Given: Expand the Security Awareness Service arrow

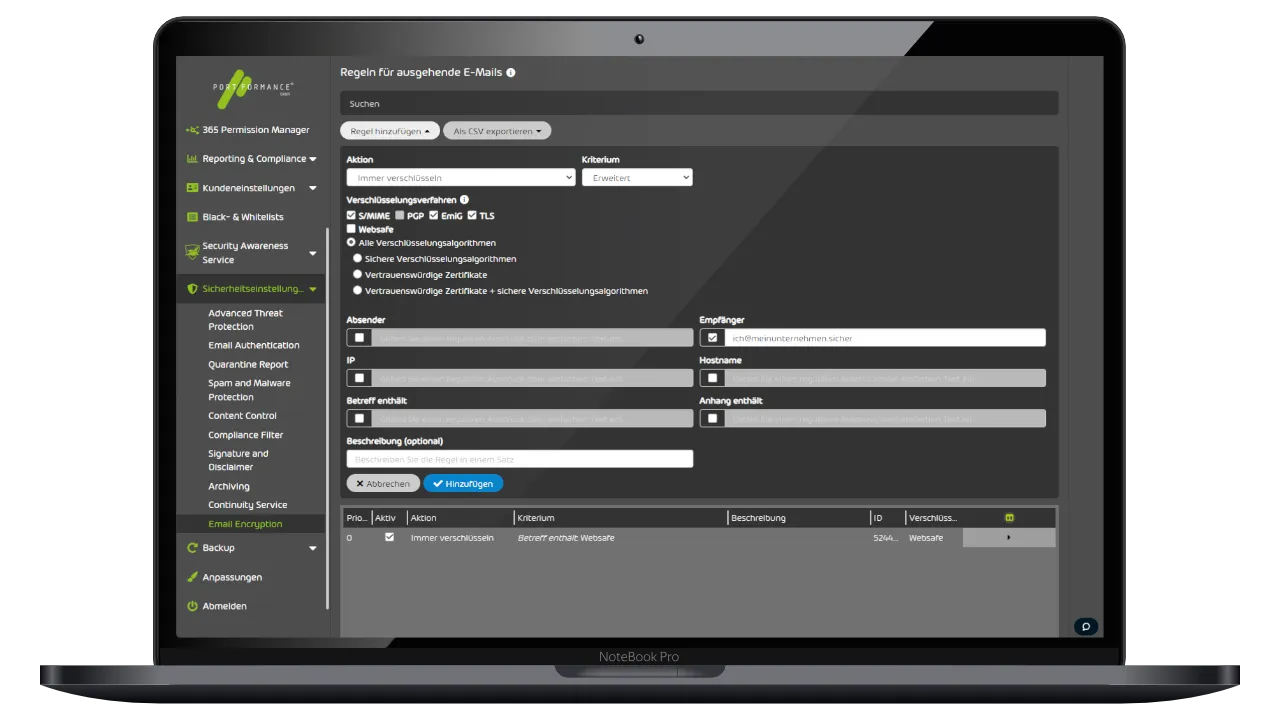Looking at the screenshot, I should pyautogui.click(x=312, y=253).
